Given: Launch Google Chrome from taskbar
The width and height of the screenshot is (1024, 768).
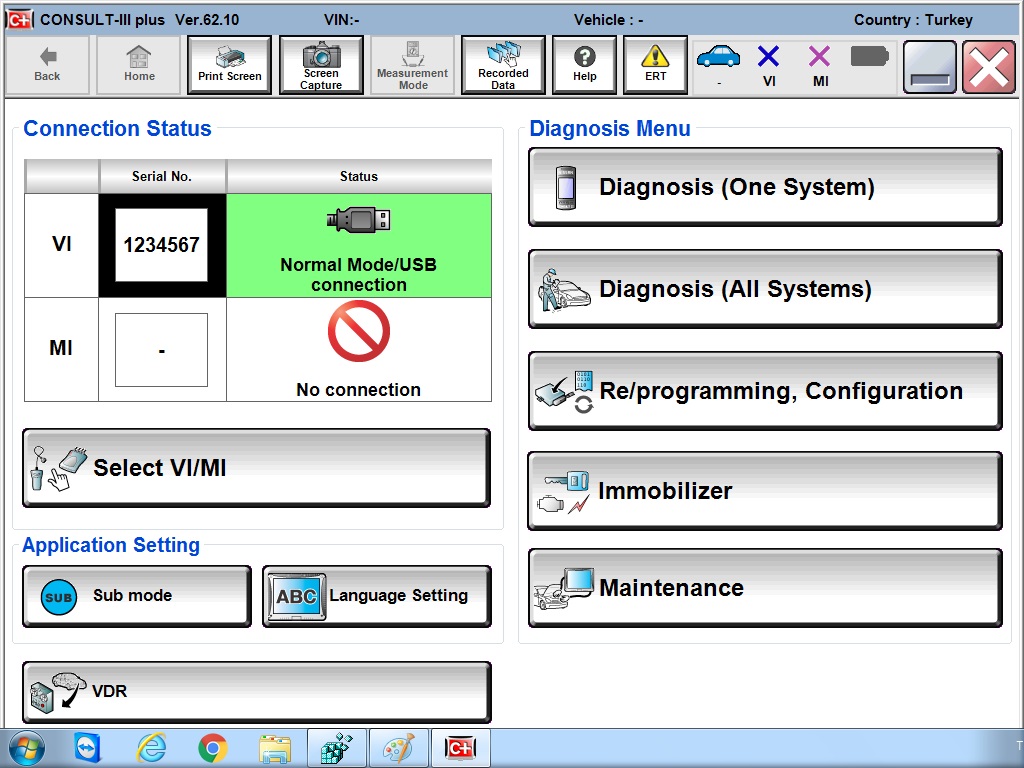Looking at the screenshot, I should click(x=212, y=748).
